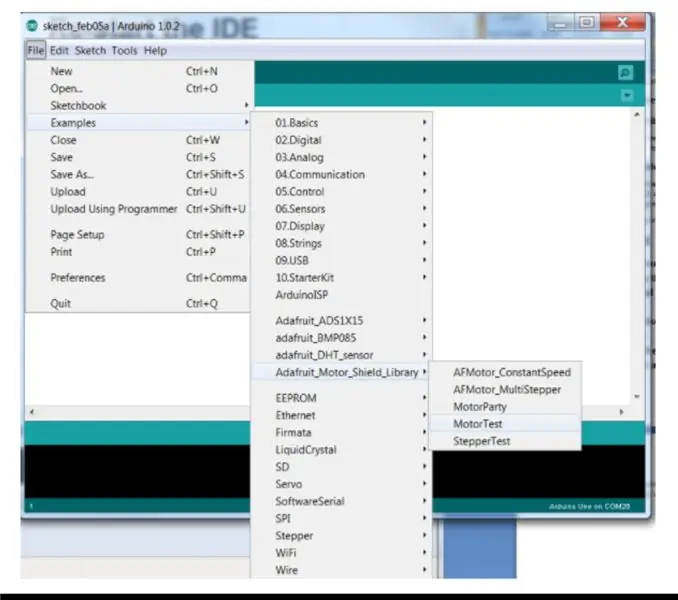The height and width of the screenshot is (600, 678).
Task: Click editor vertical scrollbar down arrow
Action: 636,396
